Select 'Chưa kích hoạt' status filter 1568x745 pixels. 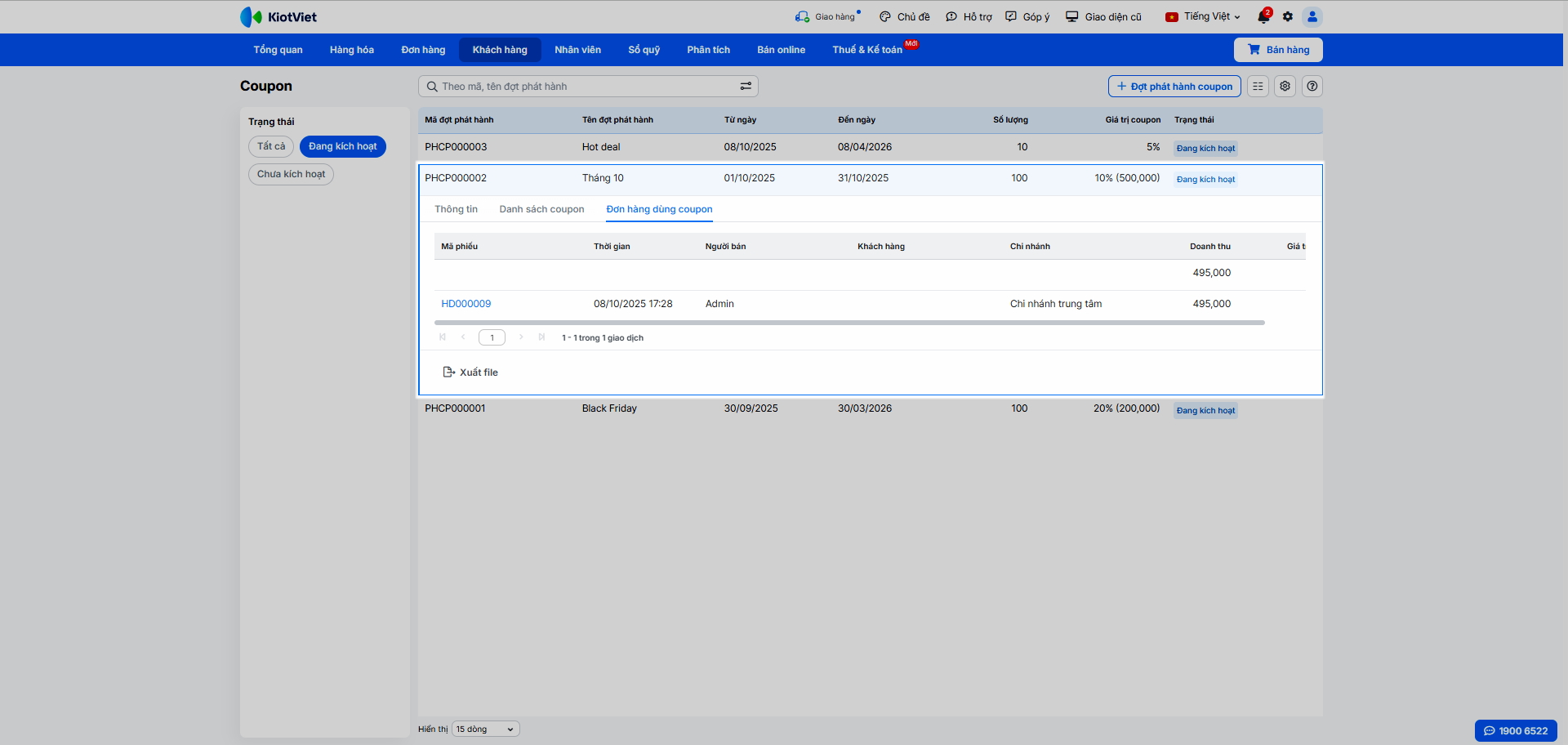tap(291, 175)
